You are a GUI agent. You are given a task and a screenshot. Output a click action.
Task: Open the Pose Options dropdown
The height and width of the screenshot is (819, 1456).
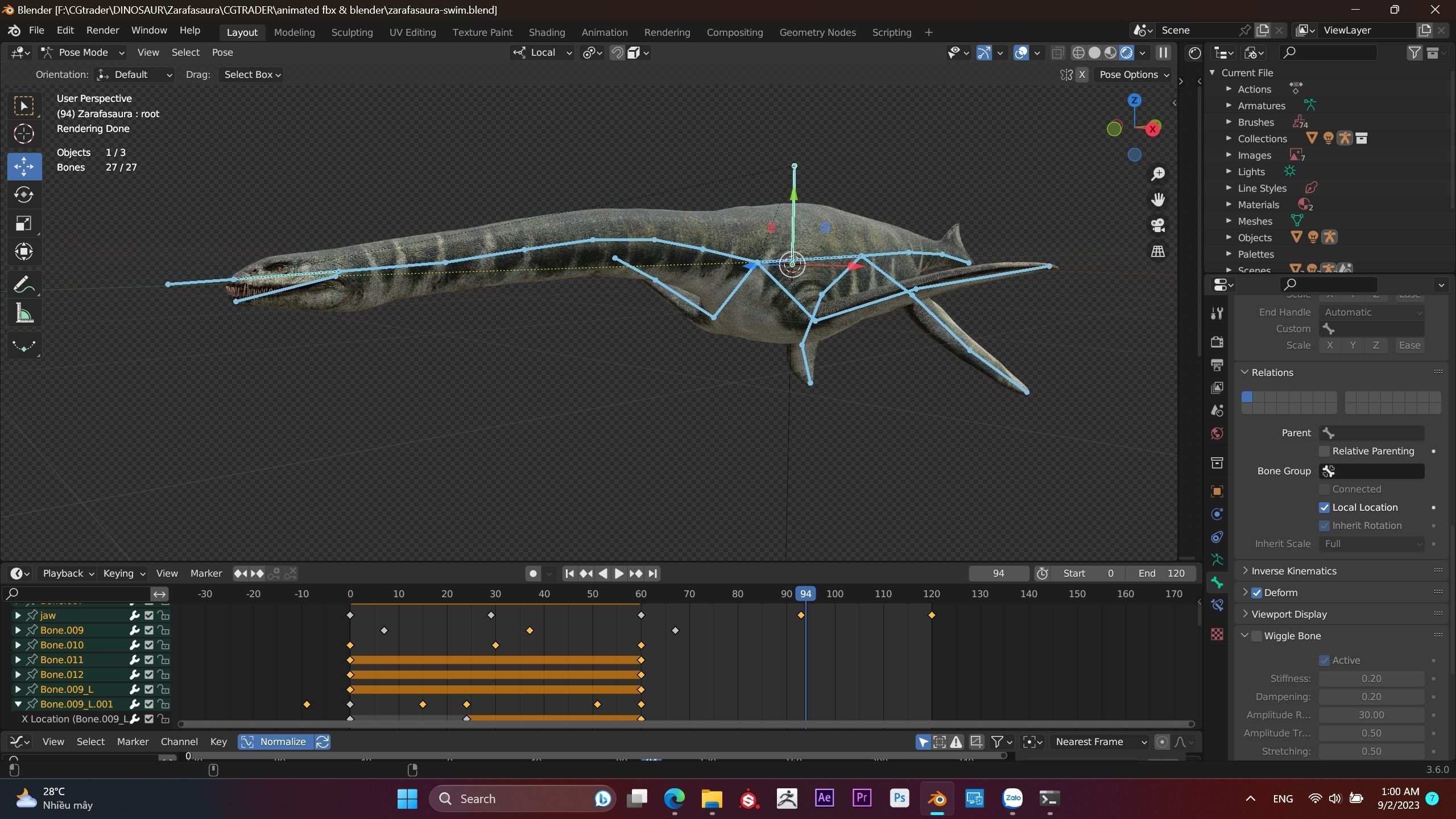pyautogui.click(x=1134, y=75)
